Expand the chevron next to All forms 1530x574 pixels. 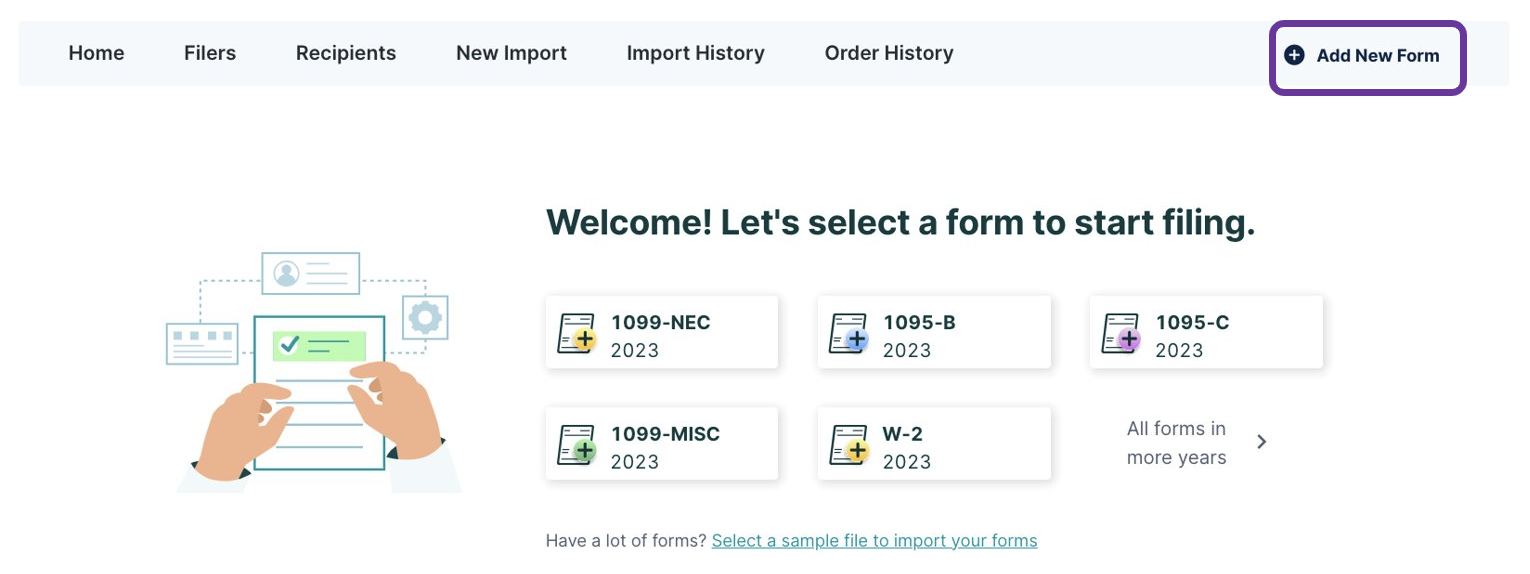[x=1261, y=442]
